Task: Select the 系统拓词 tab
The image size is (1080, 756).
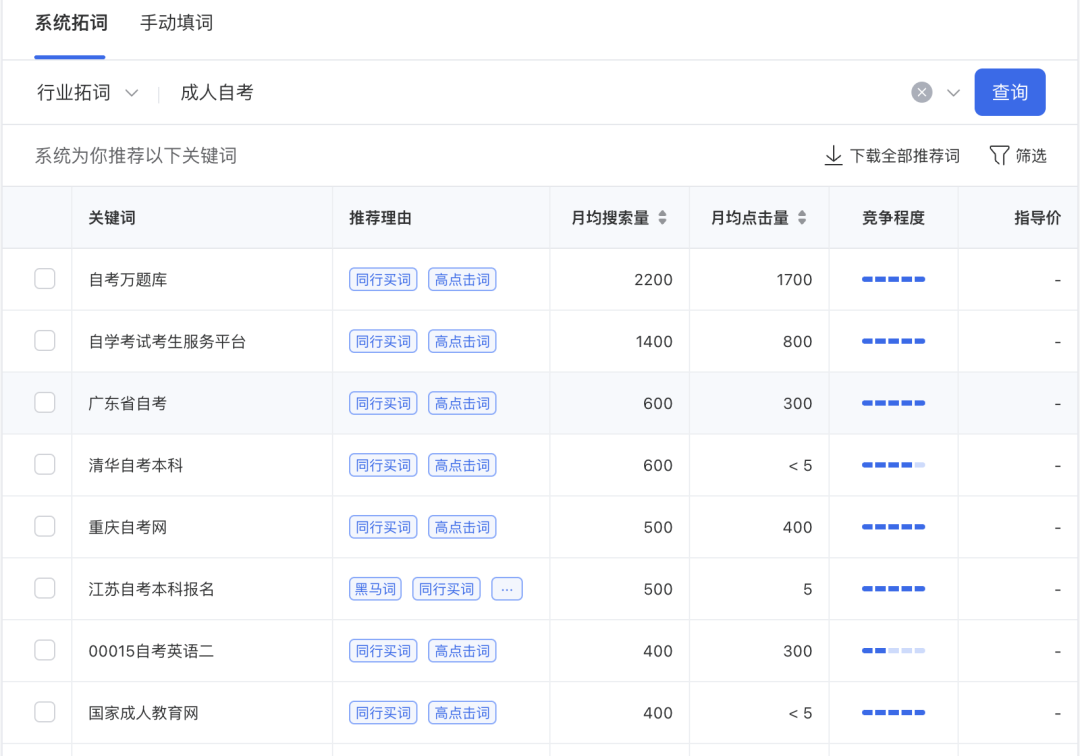Action: [70, 22]
